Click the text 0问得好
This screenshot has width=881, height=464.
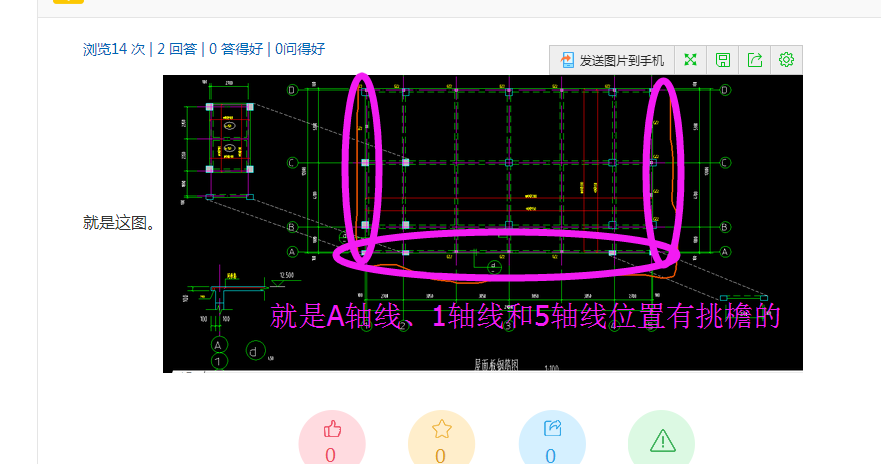coord(300,49)
